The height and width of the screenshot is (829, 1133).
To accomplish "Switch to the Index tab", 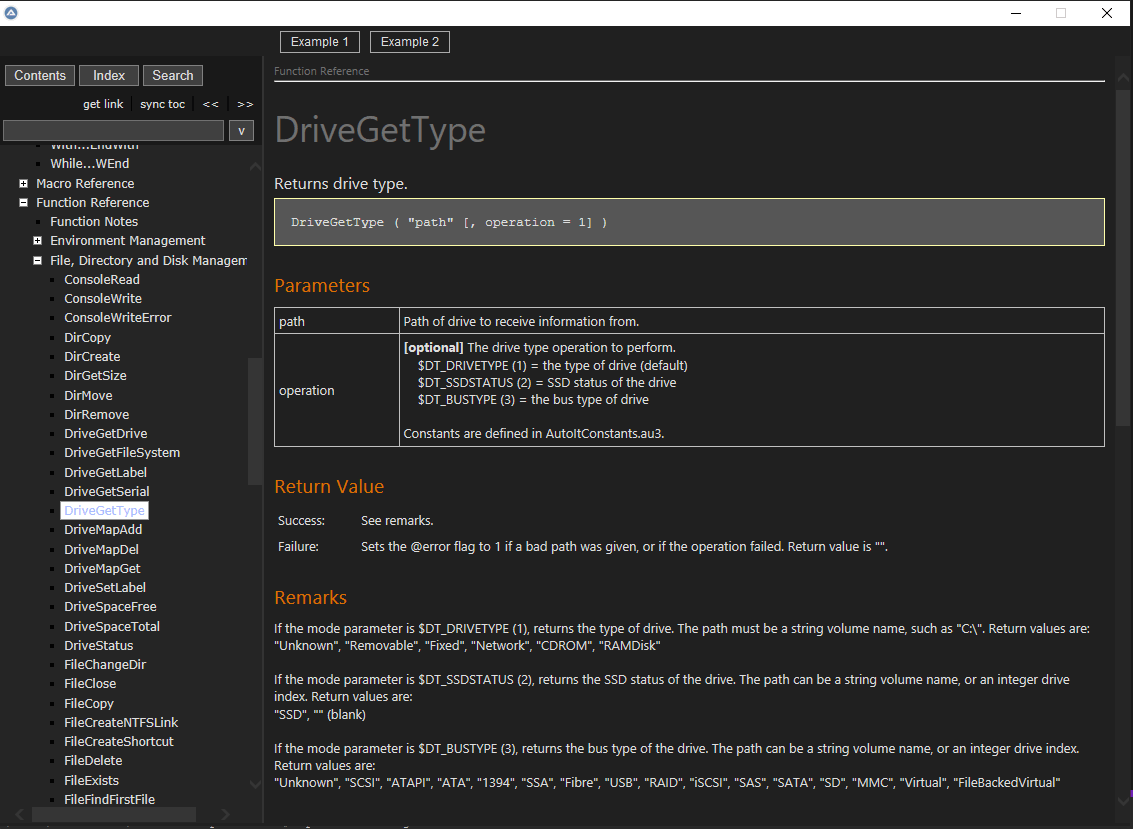I will (109, 76).
